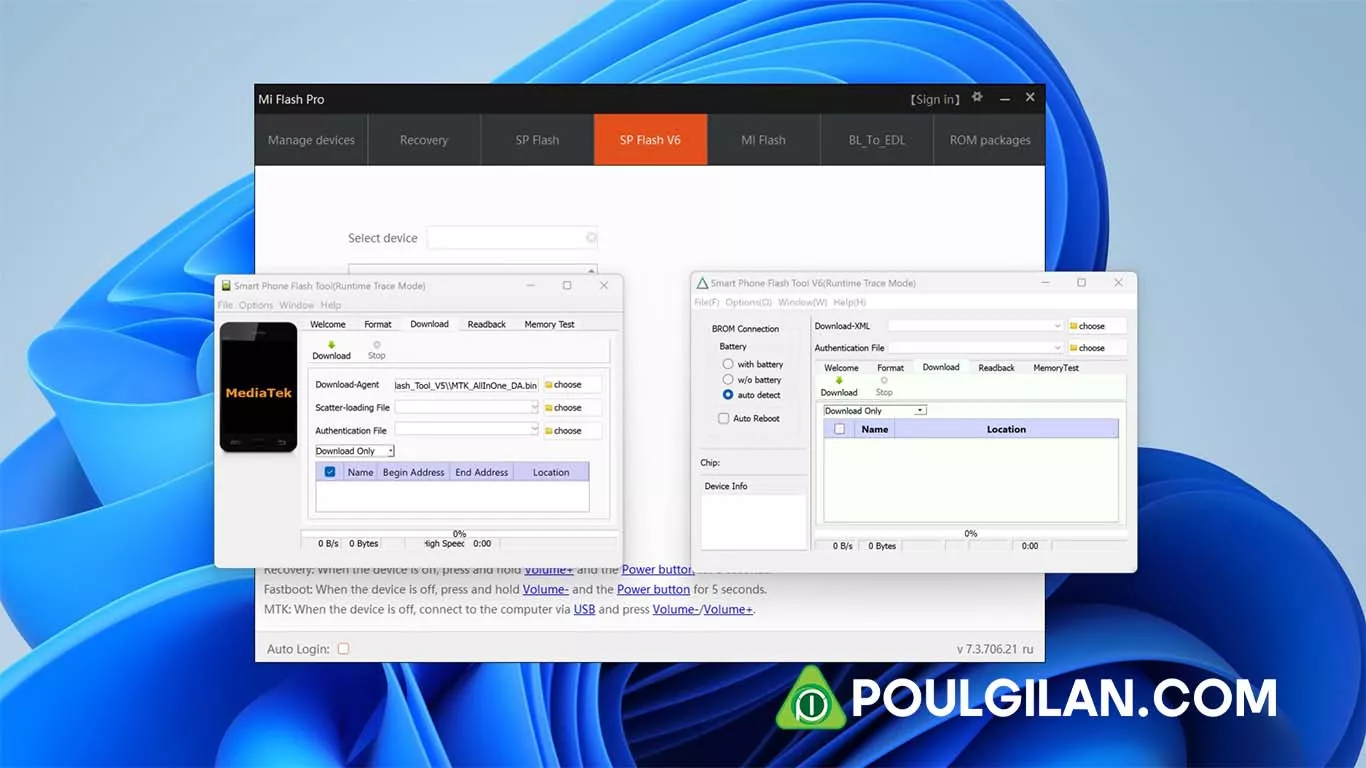Open Help(H) menu in Flash Tool V6

click(x=849, y=302)
